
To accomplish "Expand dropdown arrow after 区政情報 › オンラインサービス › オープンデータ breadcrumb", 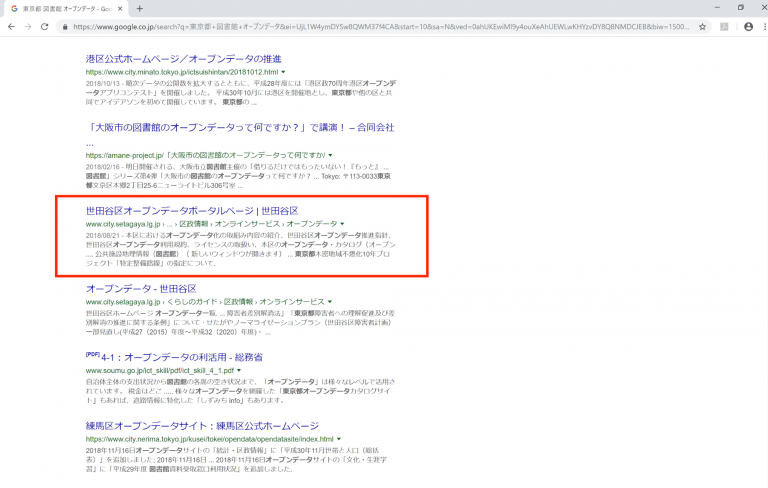I will pos(342,224).
